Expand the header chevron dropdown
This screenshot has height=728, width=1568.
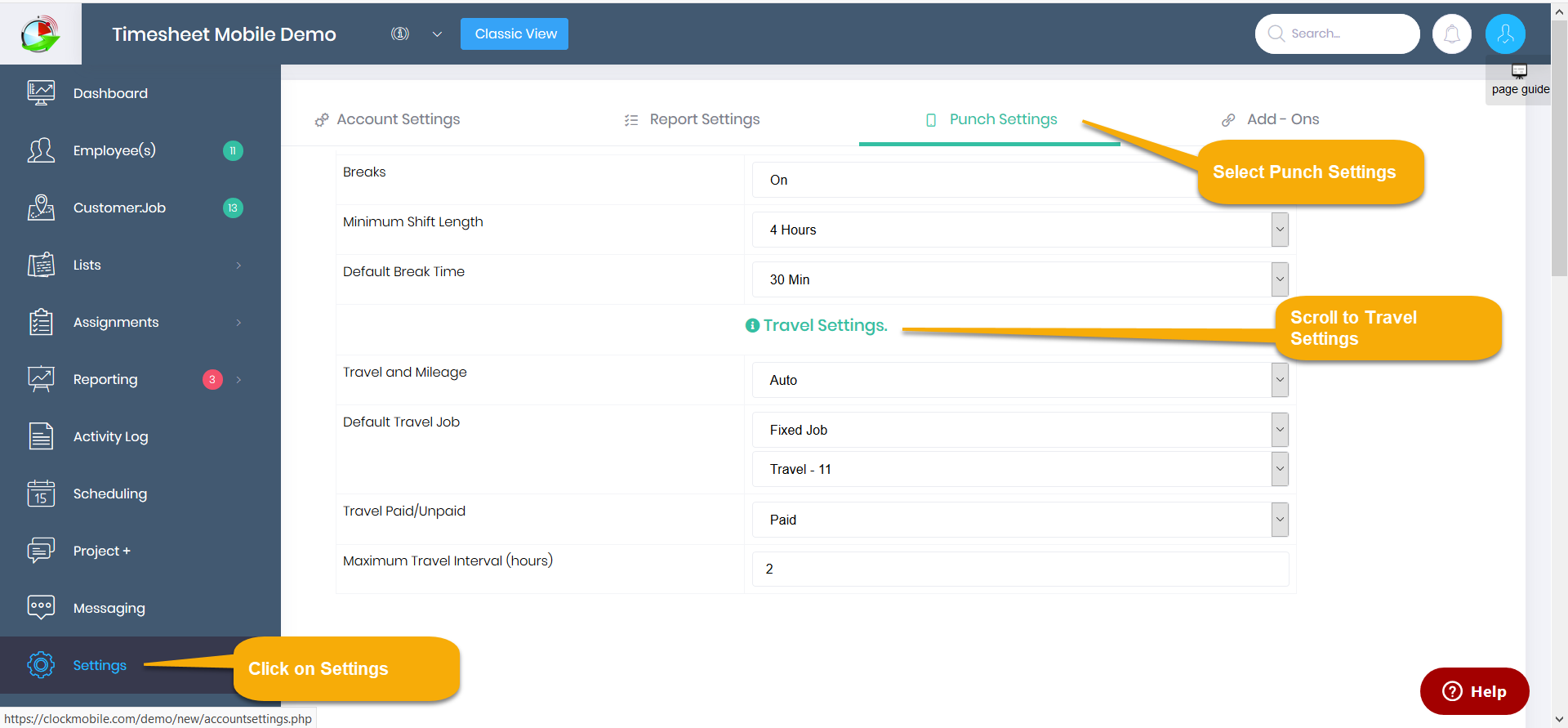pyautogui.click(x=437, y=34)
